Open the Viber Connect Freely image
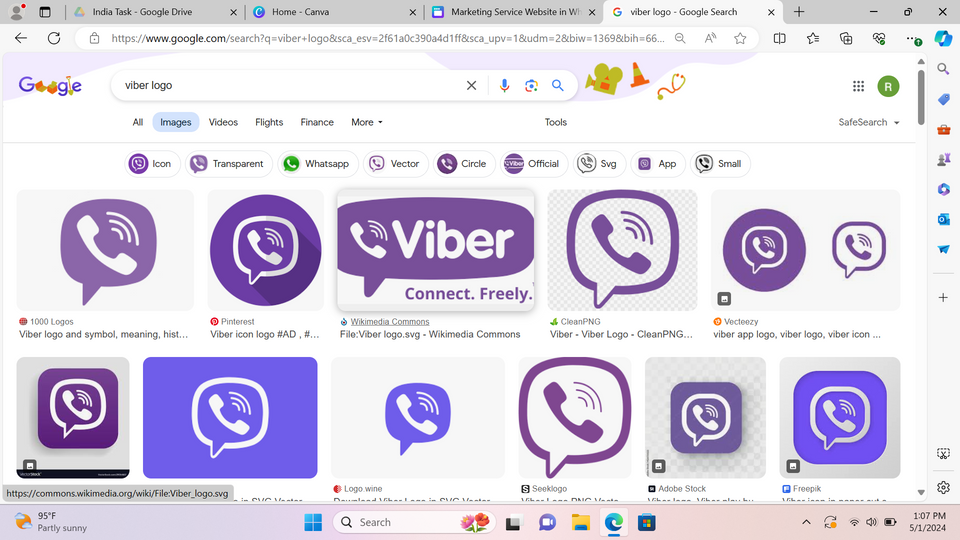 [435, 250]
